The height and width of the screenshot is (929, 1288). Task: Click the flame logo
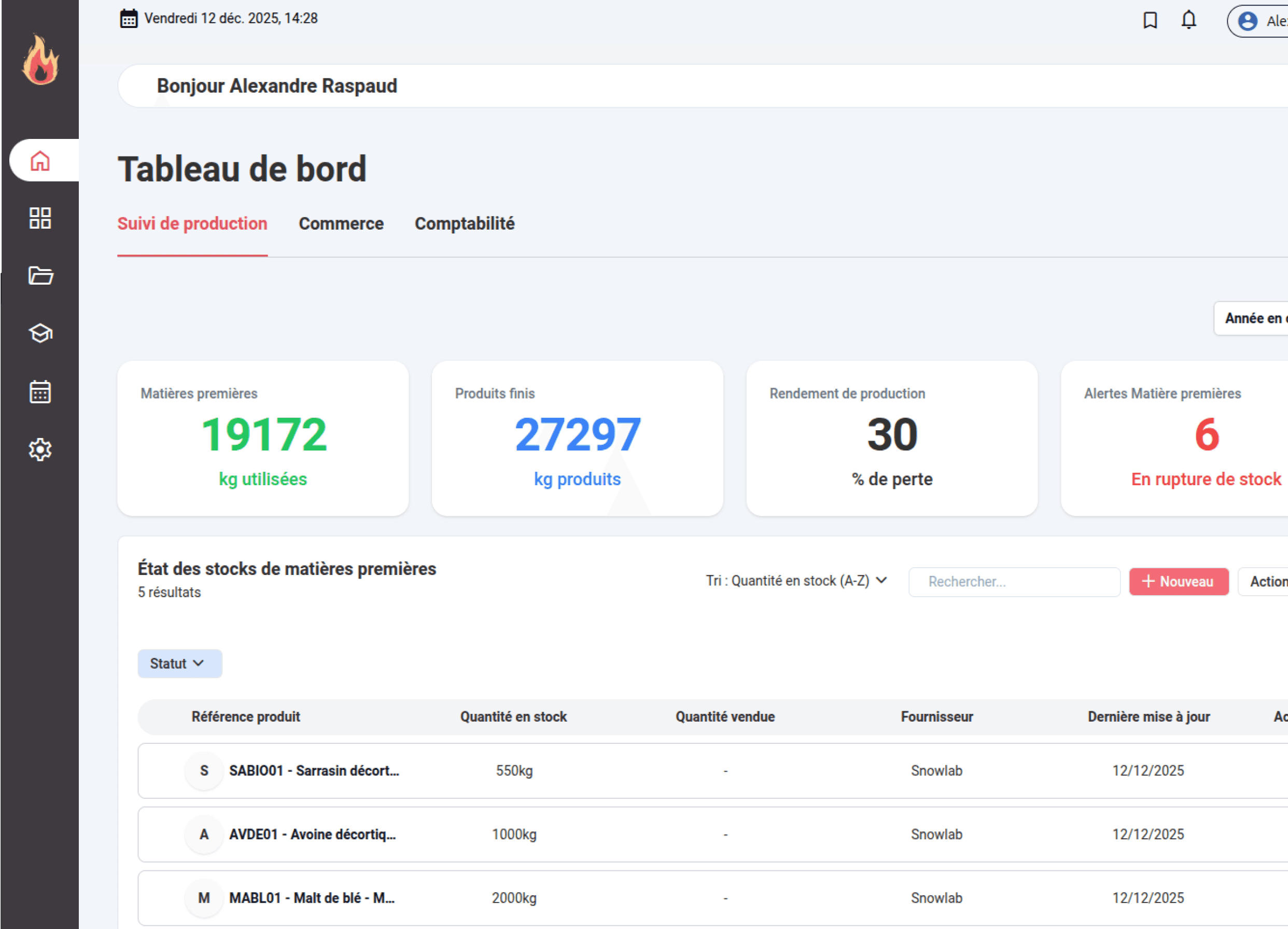point(40,60)
